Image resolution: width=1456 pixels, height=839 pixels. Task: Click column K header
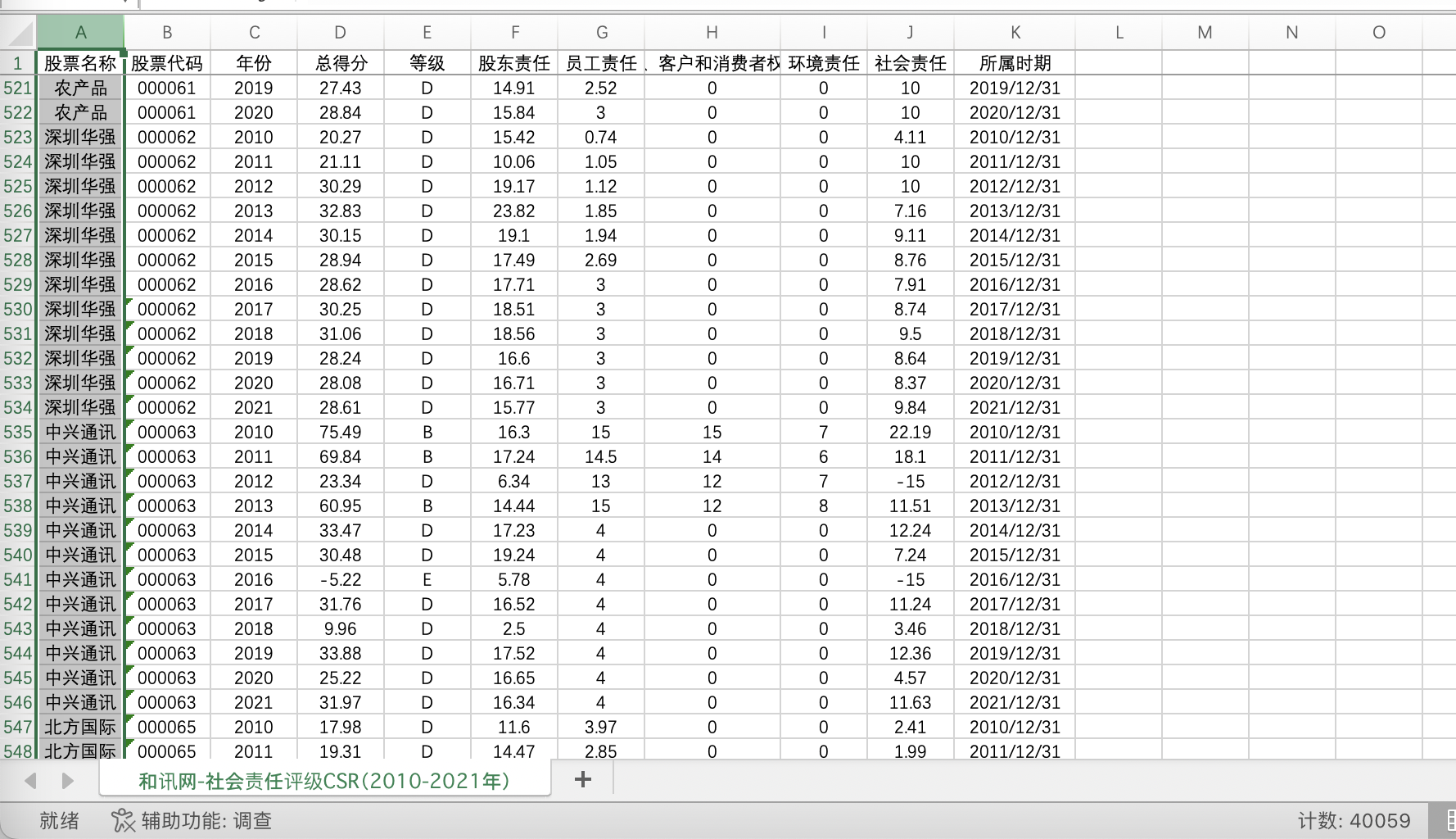pyautogui.click(x=1015, y=33)
